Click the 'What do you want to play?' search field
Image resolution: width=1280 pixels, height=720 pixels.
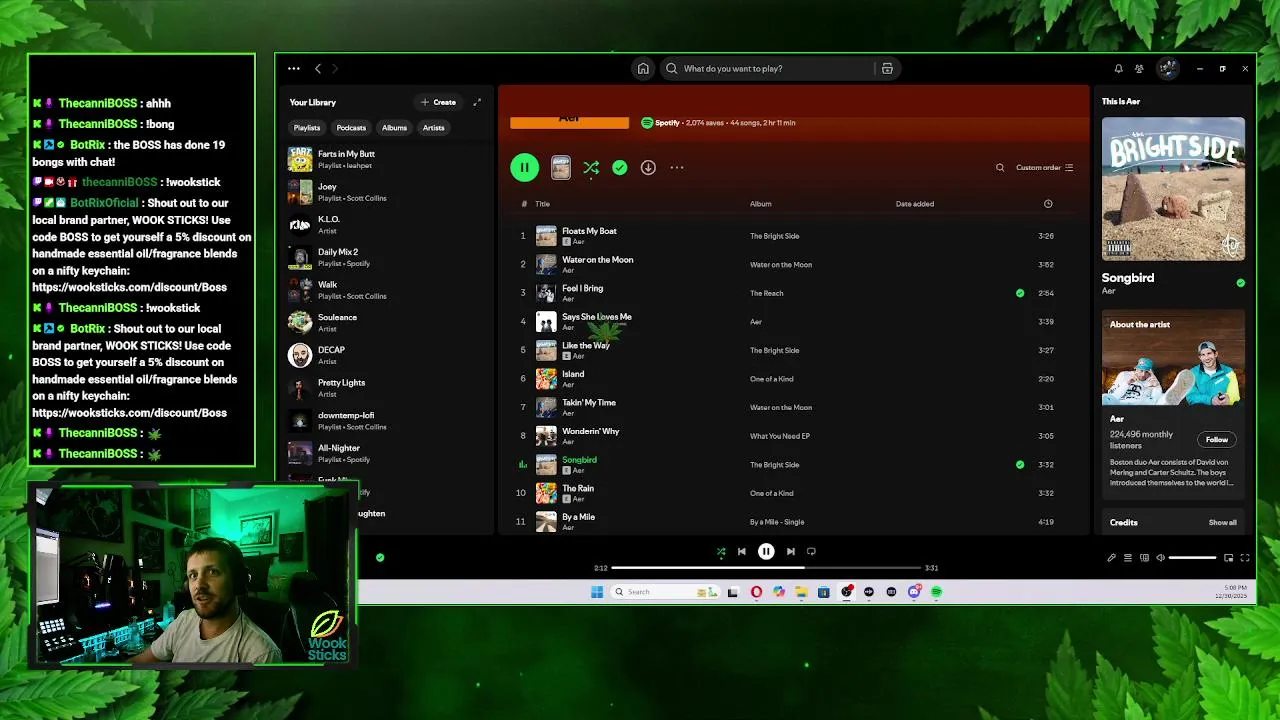coord(768,69)
